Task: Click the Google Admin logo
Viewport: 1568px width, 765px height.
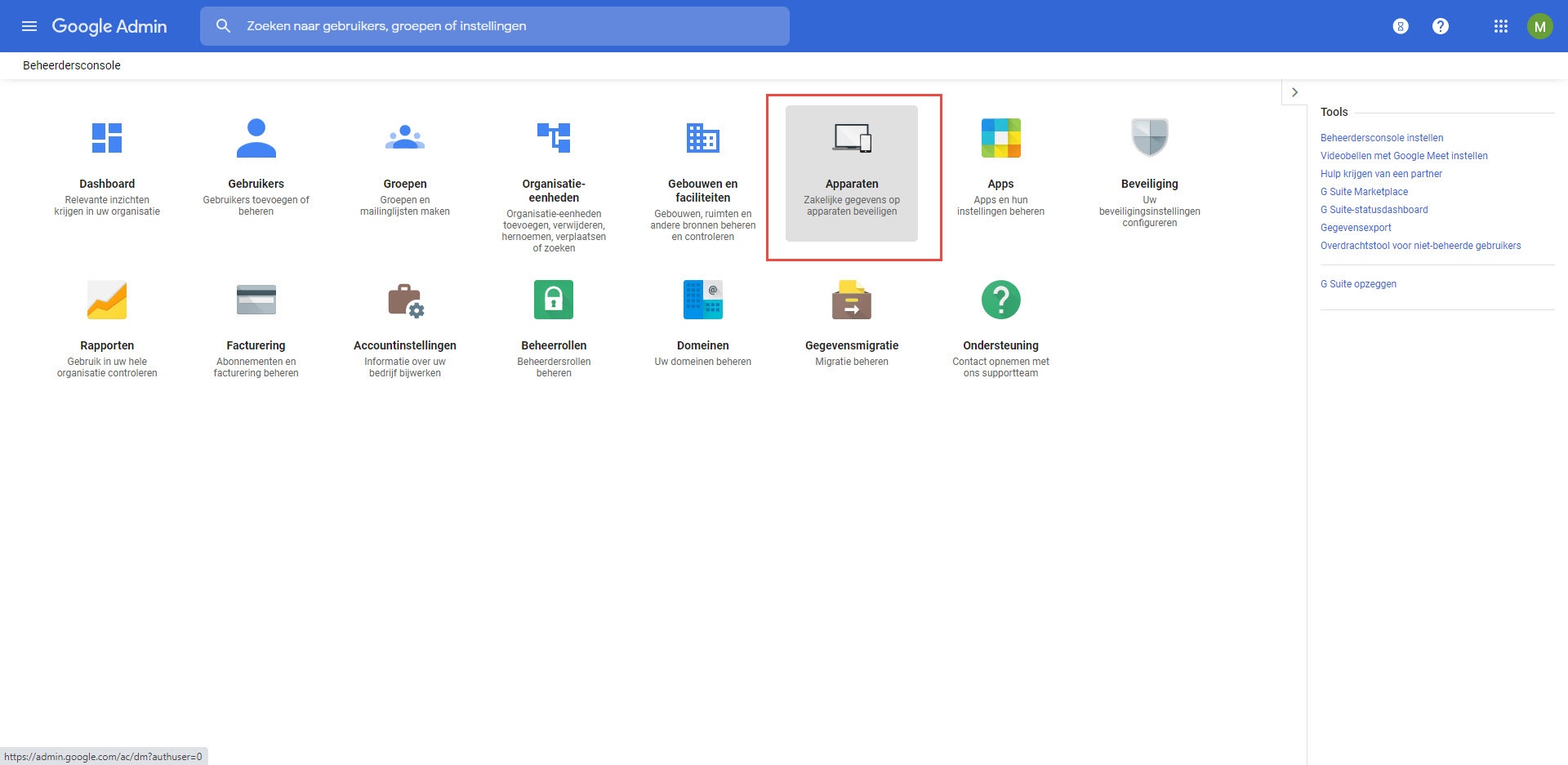Action: [109, 26]
